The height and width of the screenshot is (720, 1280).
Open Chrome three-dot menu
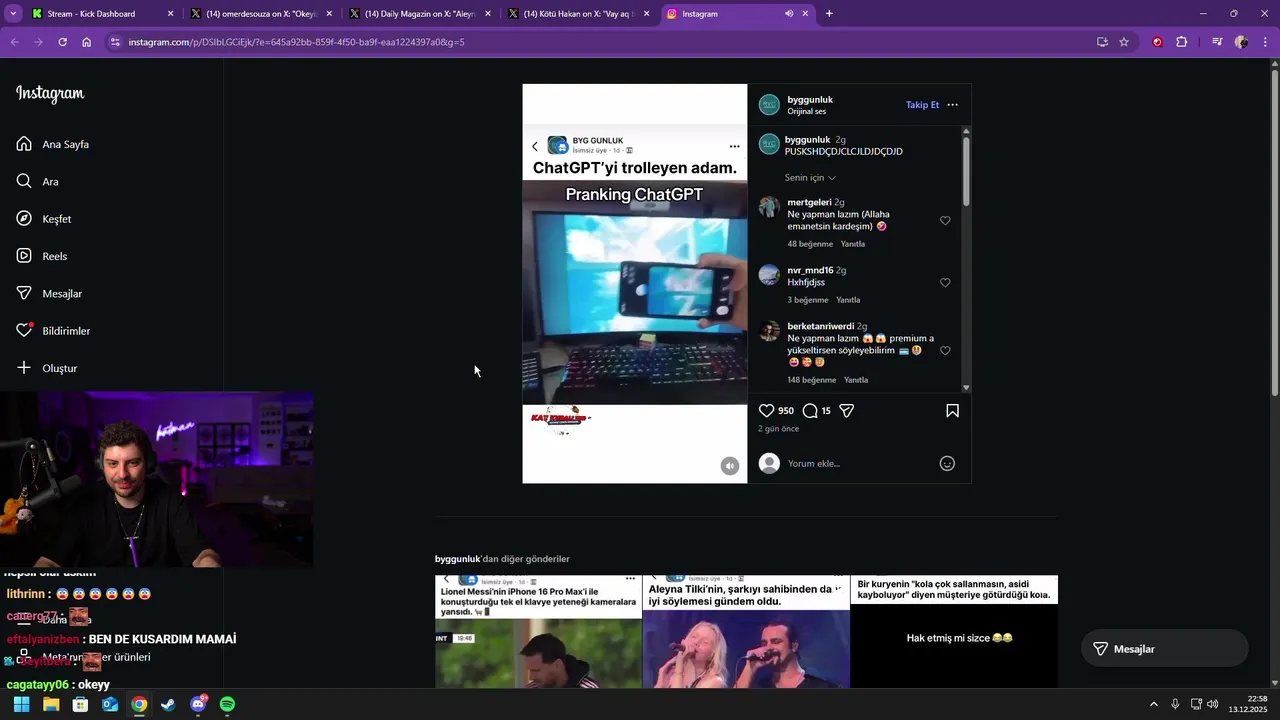(x=1266, y=42)
